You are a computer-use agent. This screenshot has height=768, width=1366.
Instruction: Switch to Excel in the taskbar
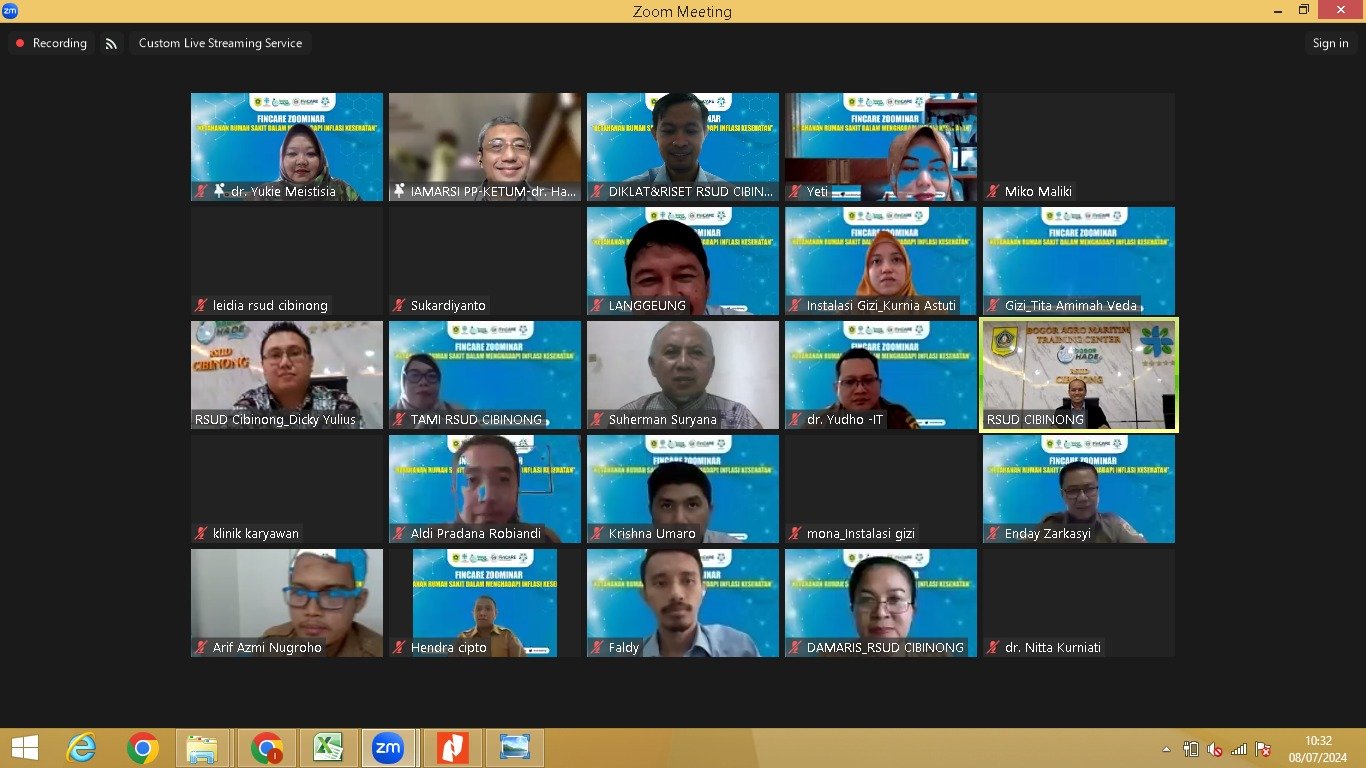coord(328,748)
